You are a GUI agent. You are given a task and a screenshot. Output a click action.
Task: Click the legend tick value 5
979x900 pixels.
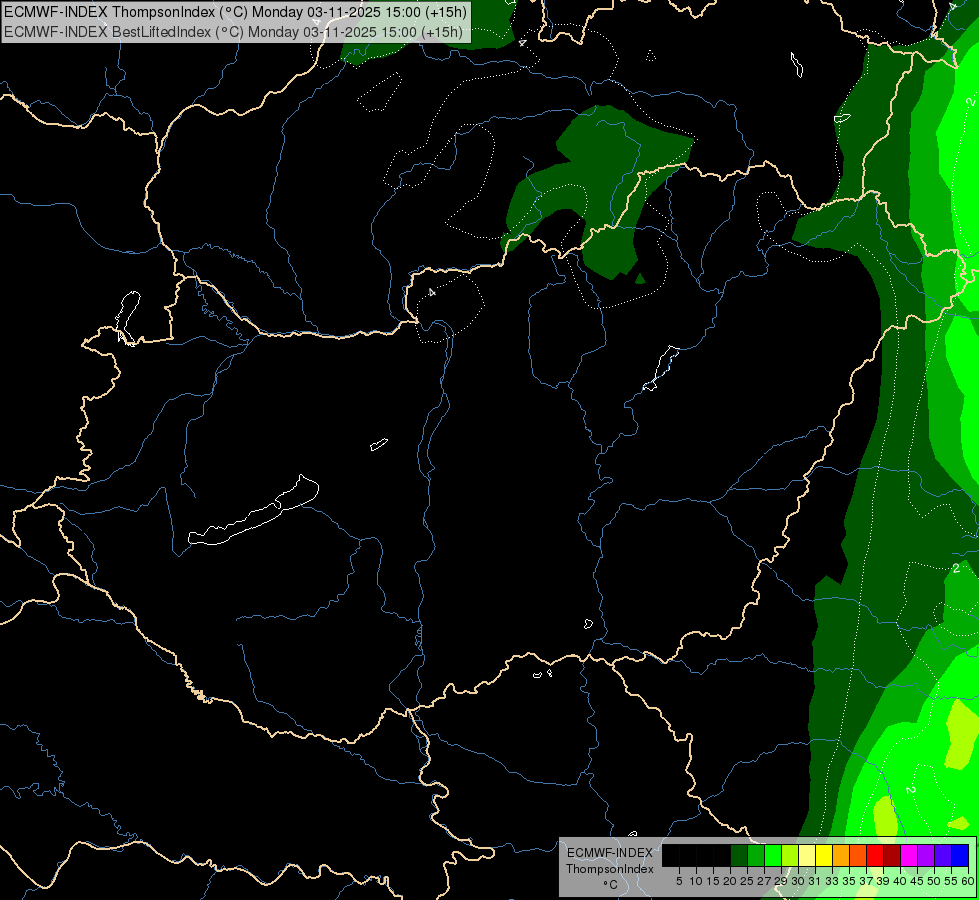(679, 881)
